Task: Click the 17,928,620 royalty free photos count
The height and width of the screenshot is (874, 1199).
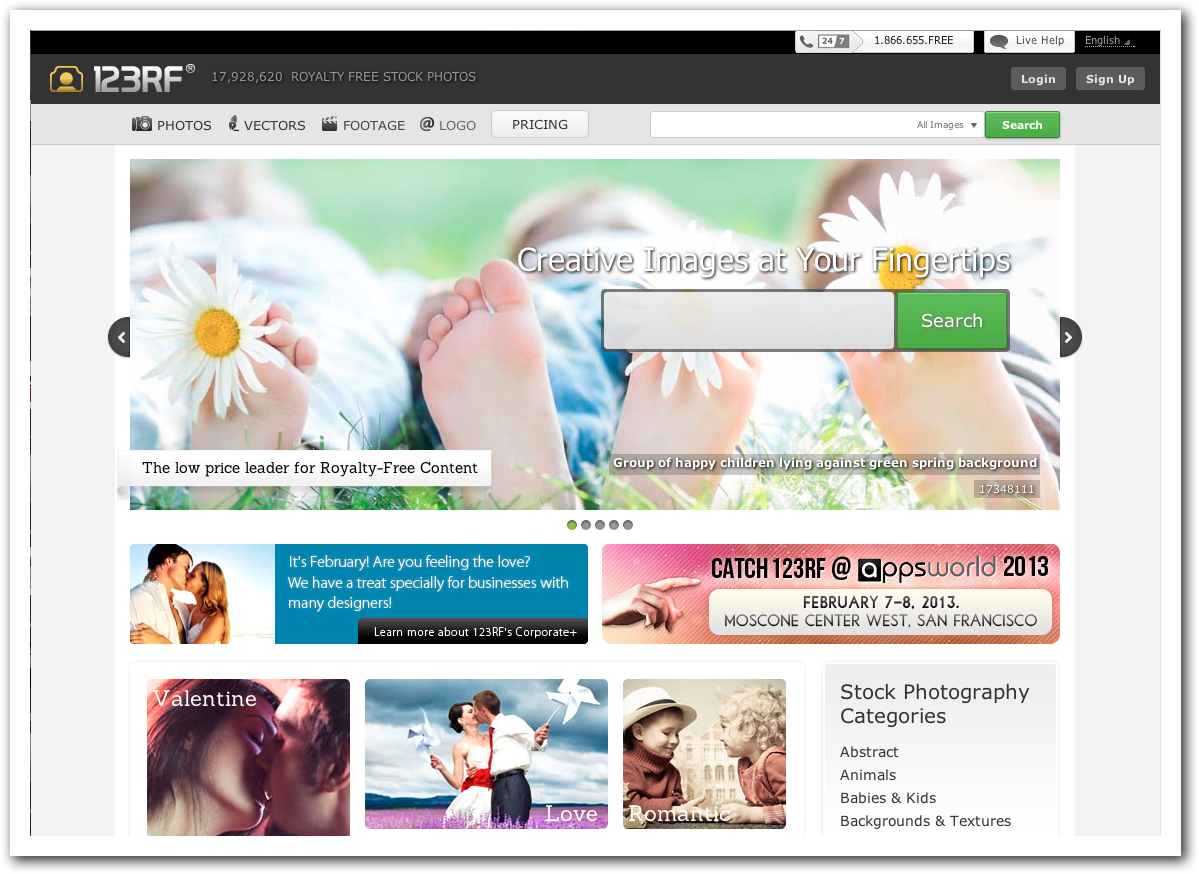Action: point(343,76)
